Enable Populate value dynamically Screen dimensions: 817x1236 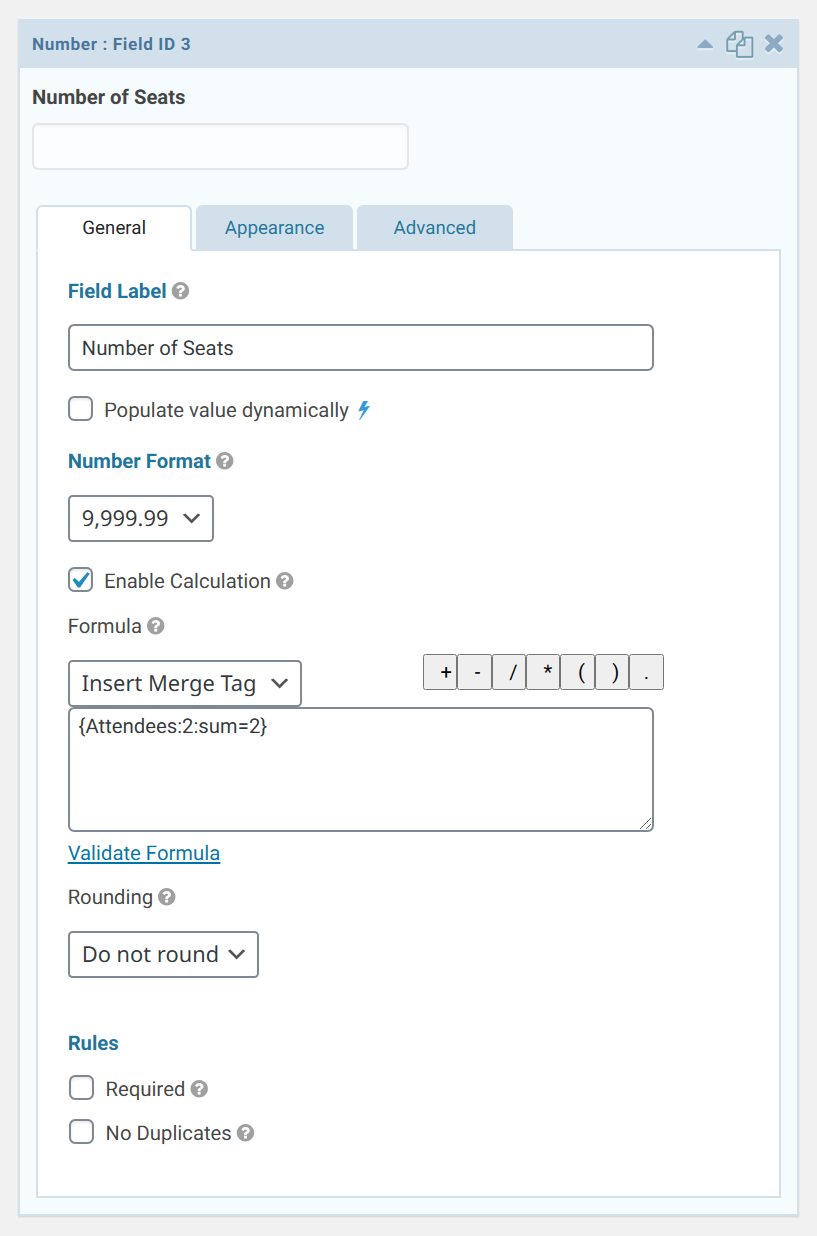[x=80, y=408]
